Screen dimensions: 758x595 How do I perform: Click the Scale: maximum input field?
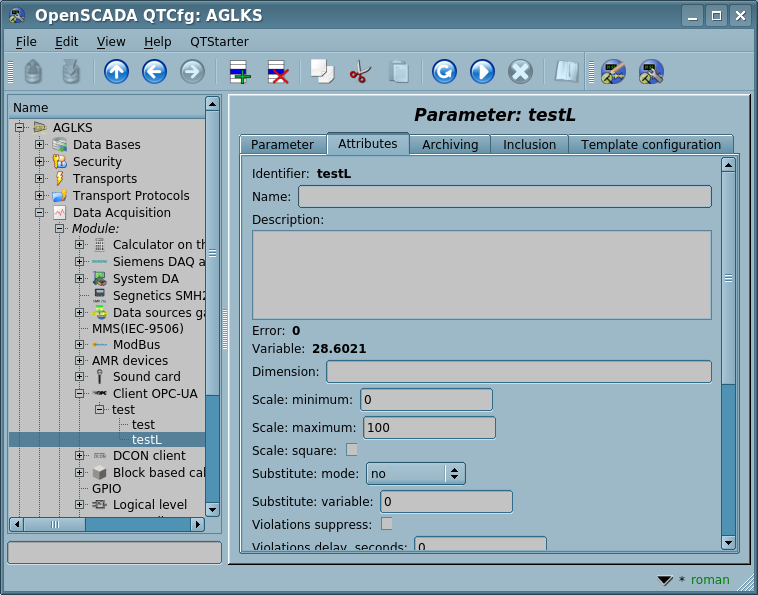coord(427,428)
